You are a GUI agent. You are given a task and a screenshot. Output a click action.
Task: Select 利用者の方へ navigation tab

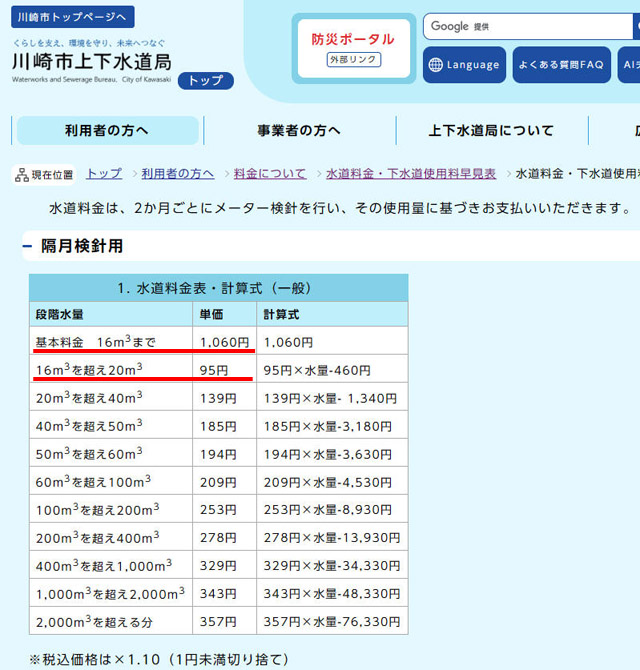[107, 130]
